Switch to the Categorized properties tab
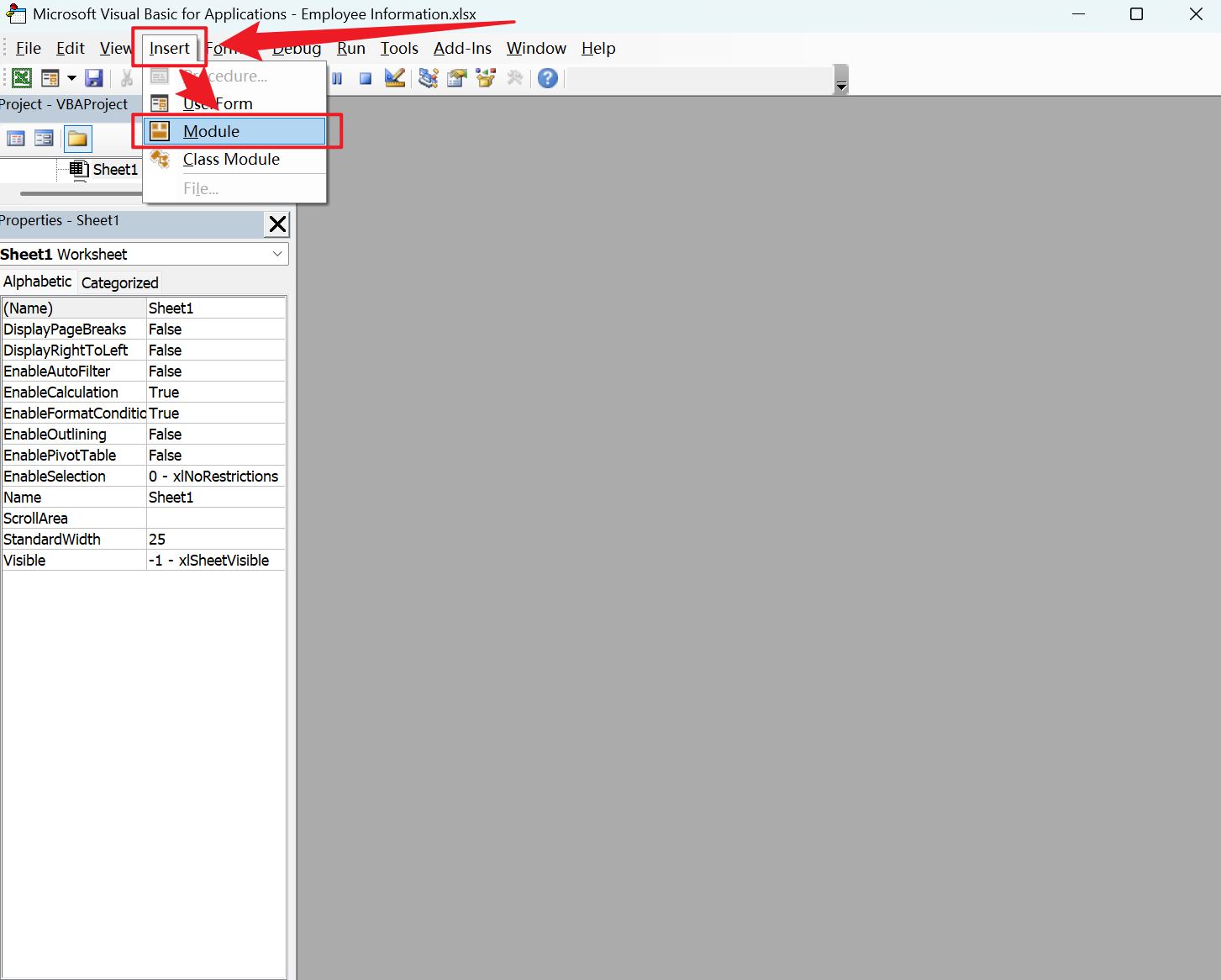 click(119, 282)
